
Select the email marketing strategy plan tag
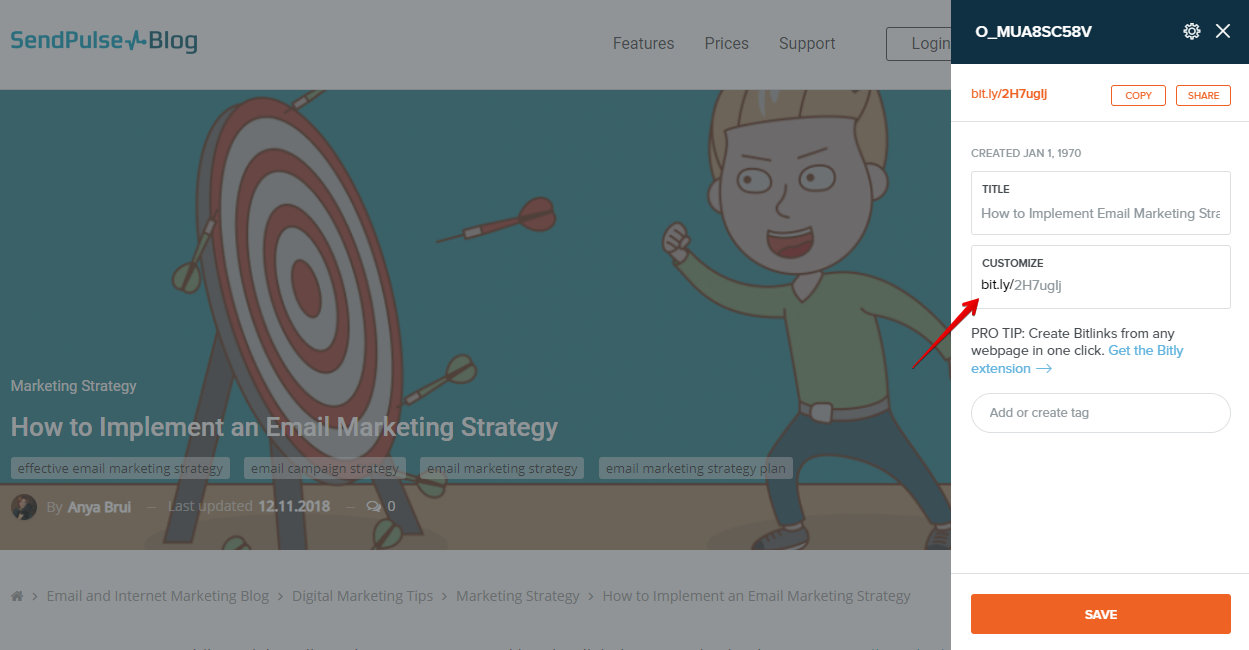pyautogui.click(x=696, y=468)
